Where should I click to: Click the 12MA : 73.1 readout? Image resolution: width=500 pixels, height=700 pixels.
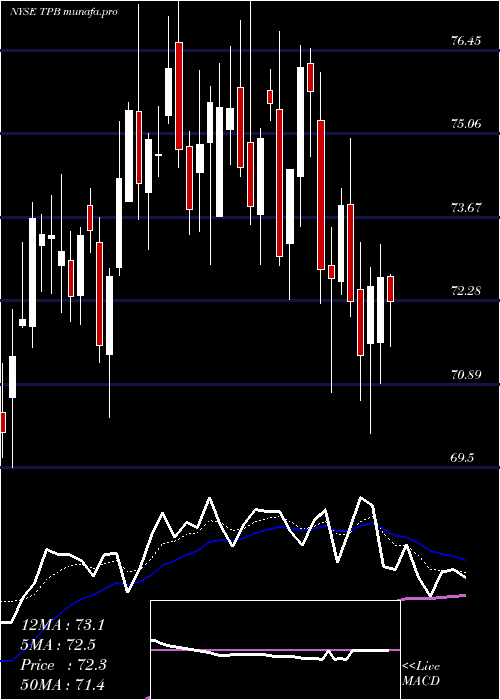point(63,625)
